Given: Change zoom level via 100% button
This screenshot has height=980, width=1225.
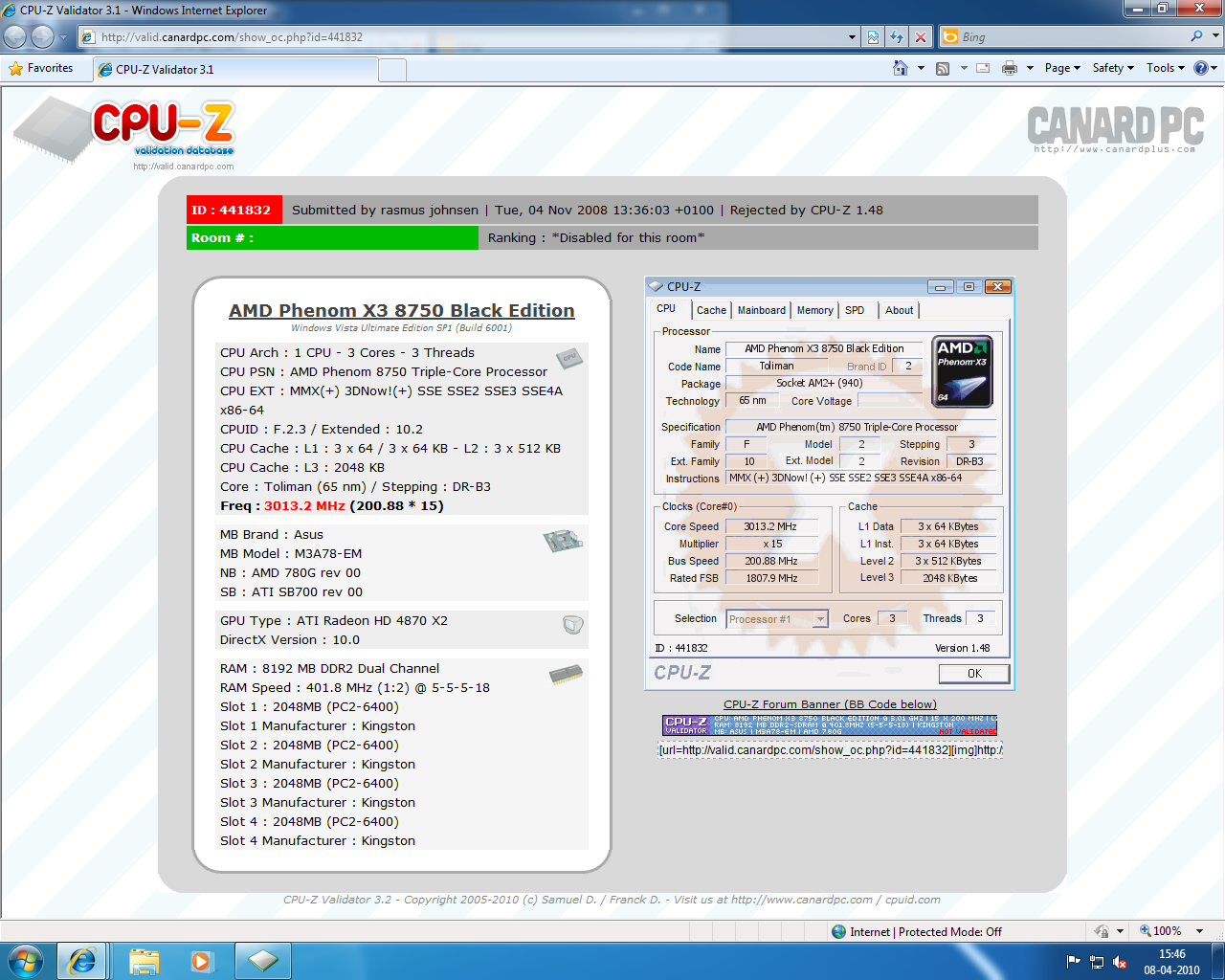Looking at the screenshot, I should point(1160,931).
